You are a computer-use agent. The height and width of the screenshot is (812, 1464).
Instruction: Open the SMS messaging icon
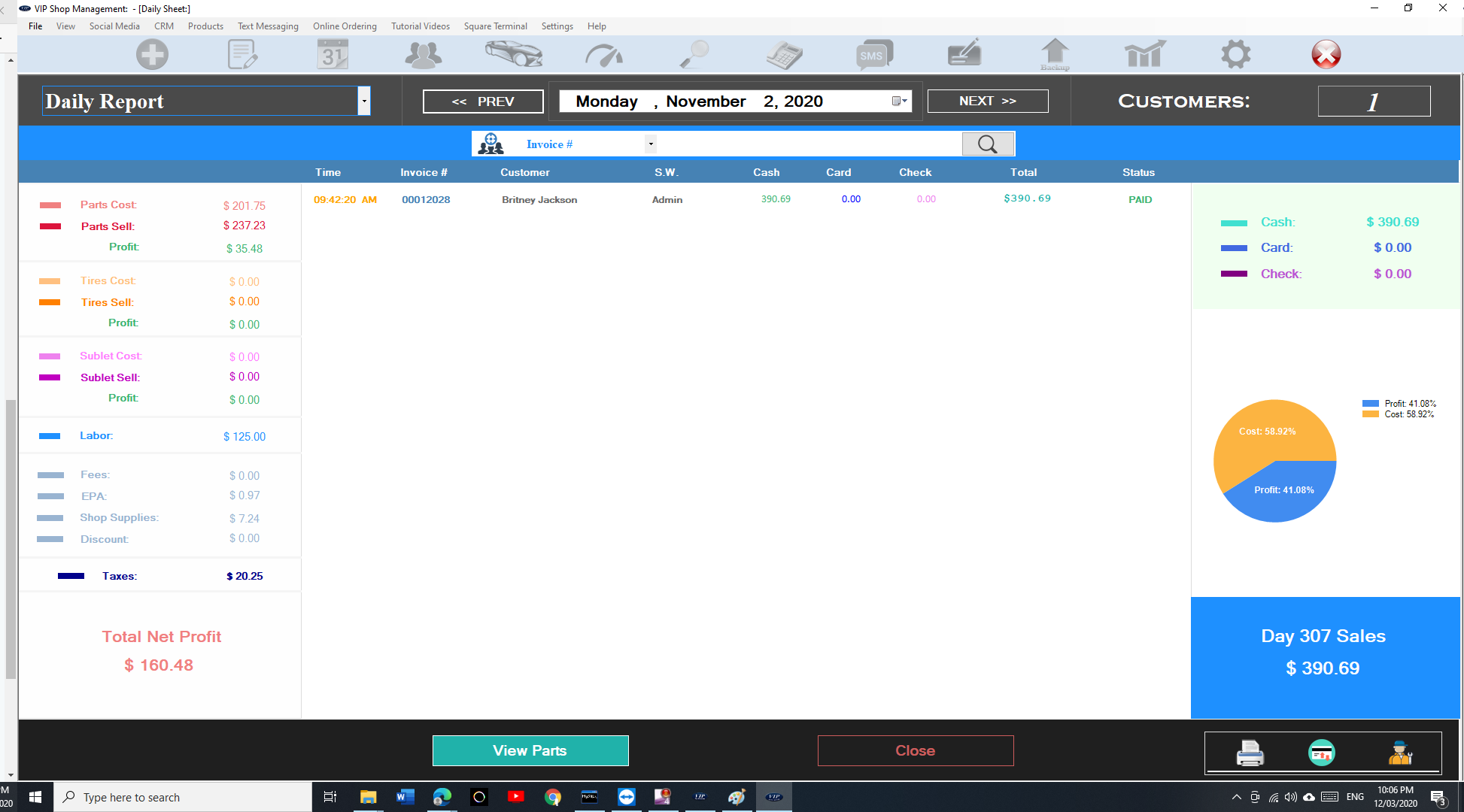point(873,55)
